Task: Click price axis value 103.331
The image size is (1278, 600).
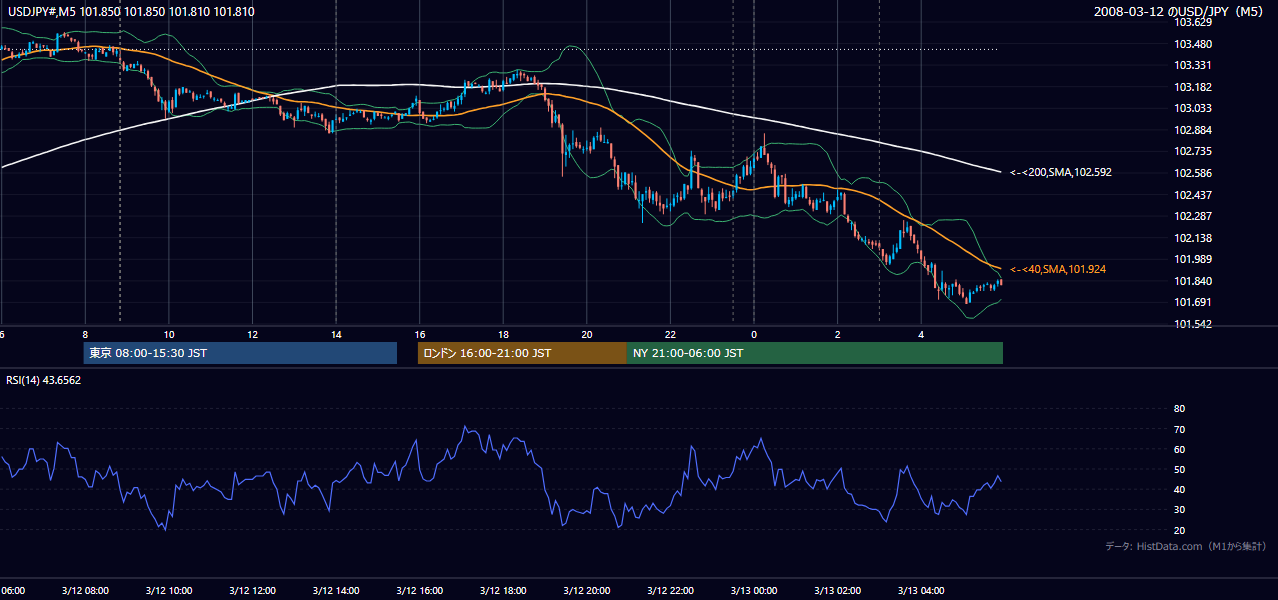Action: [1192, 65]
